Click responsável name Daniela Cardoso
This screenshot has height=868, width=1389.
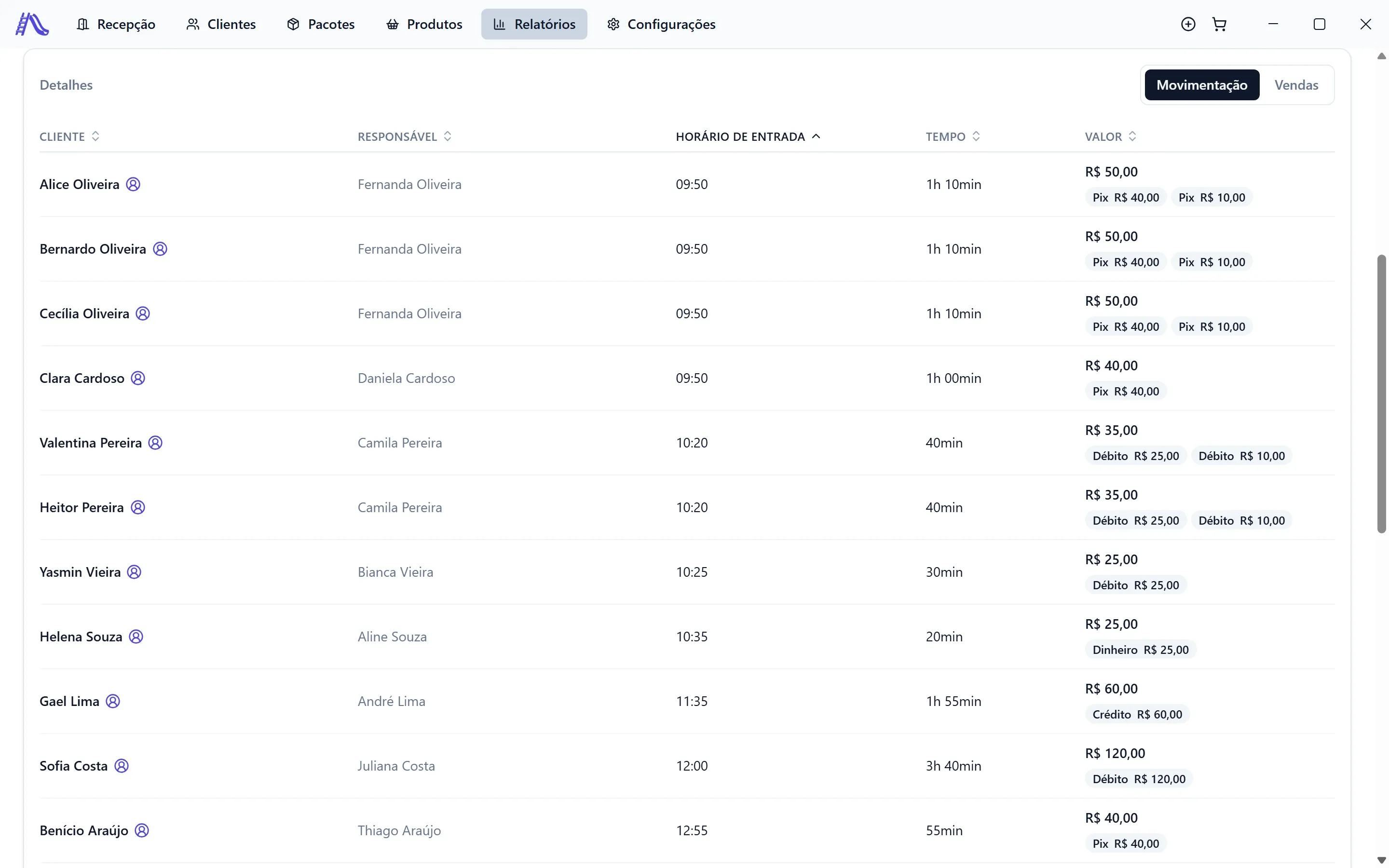click(407, 379)
